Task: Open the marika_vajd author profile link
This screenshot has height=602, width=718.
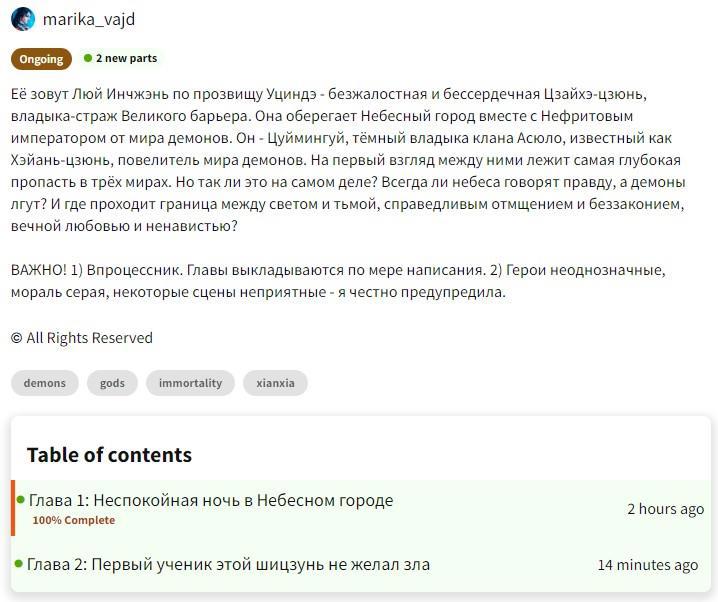Action: point(89,19)
